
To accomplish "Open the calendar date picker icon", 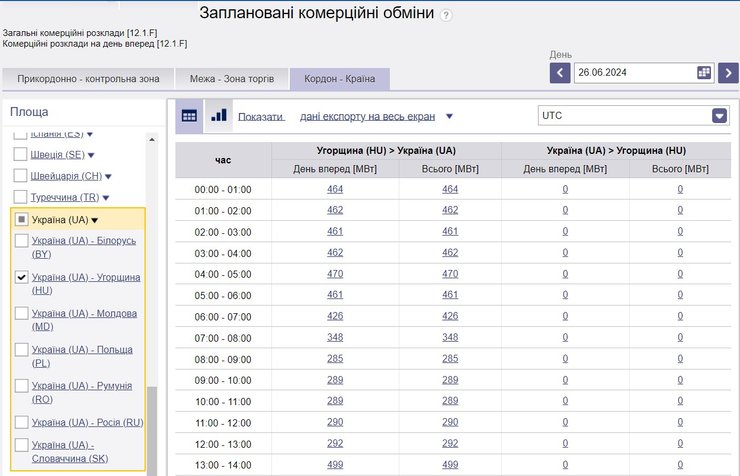I will [x=704, y=72].
